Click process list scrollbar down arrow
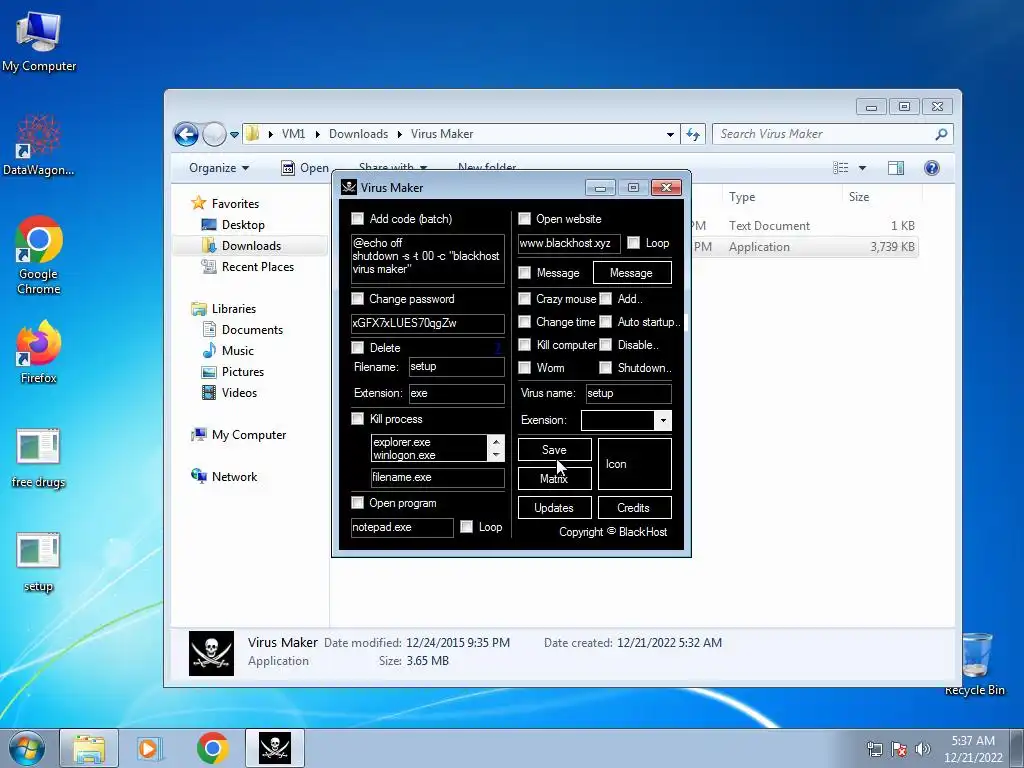 coord(496,455)
